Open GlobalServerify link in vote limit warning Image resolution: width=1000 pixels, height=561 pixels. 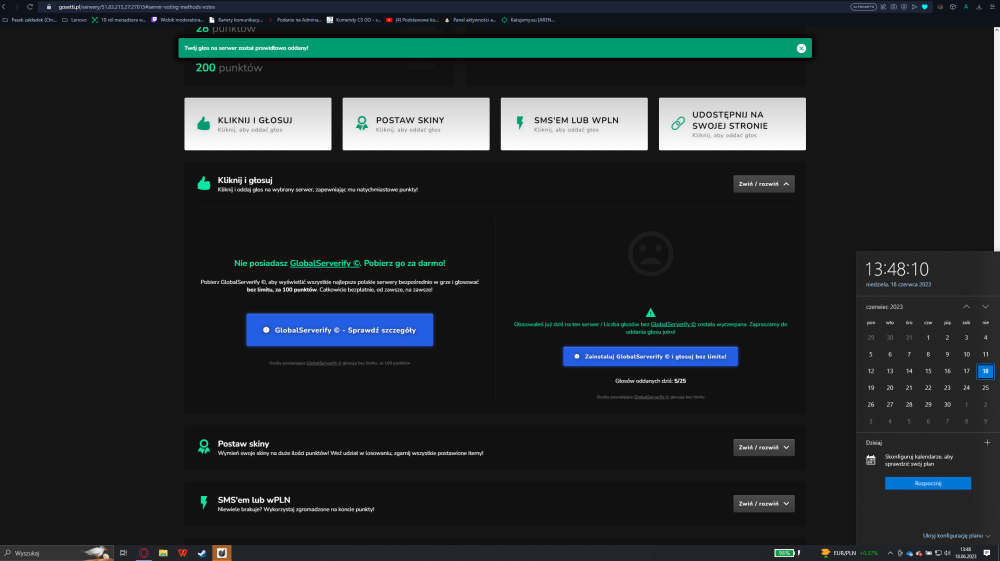[673, 324]
